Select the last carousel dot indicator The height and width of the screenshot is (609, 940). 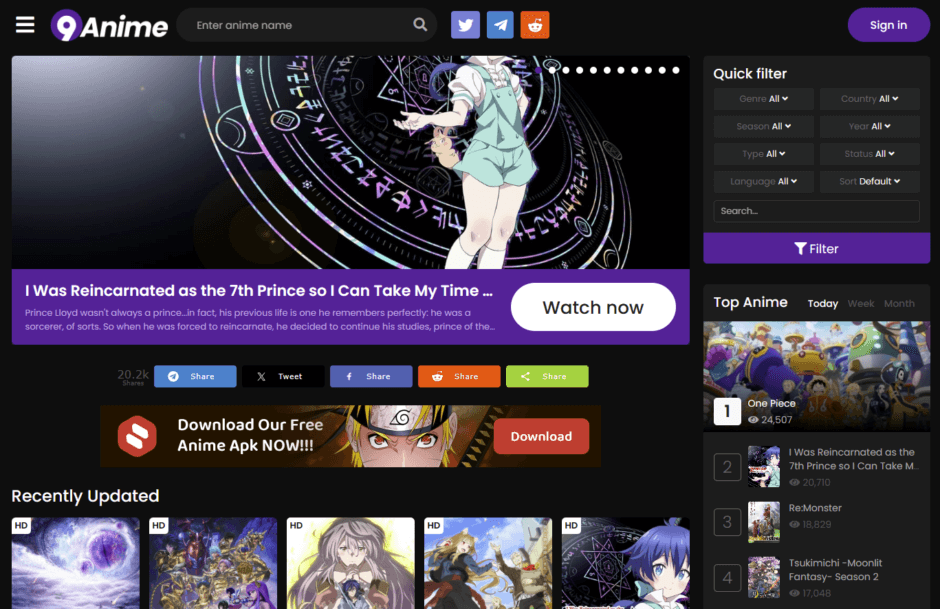click(x=675, y=70)
